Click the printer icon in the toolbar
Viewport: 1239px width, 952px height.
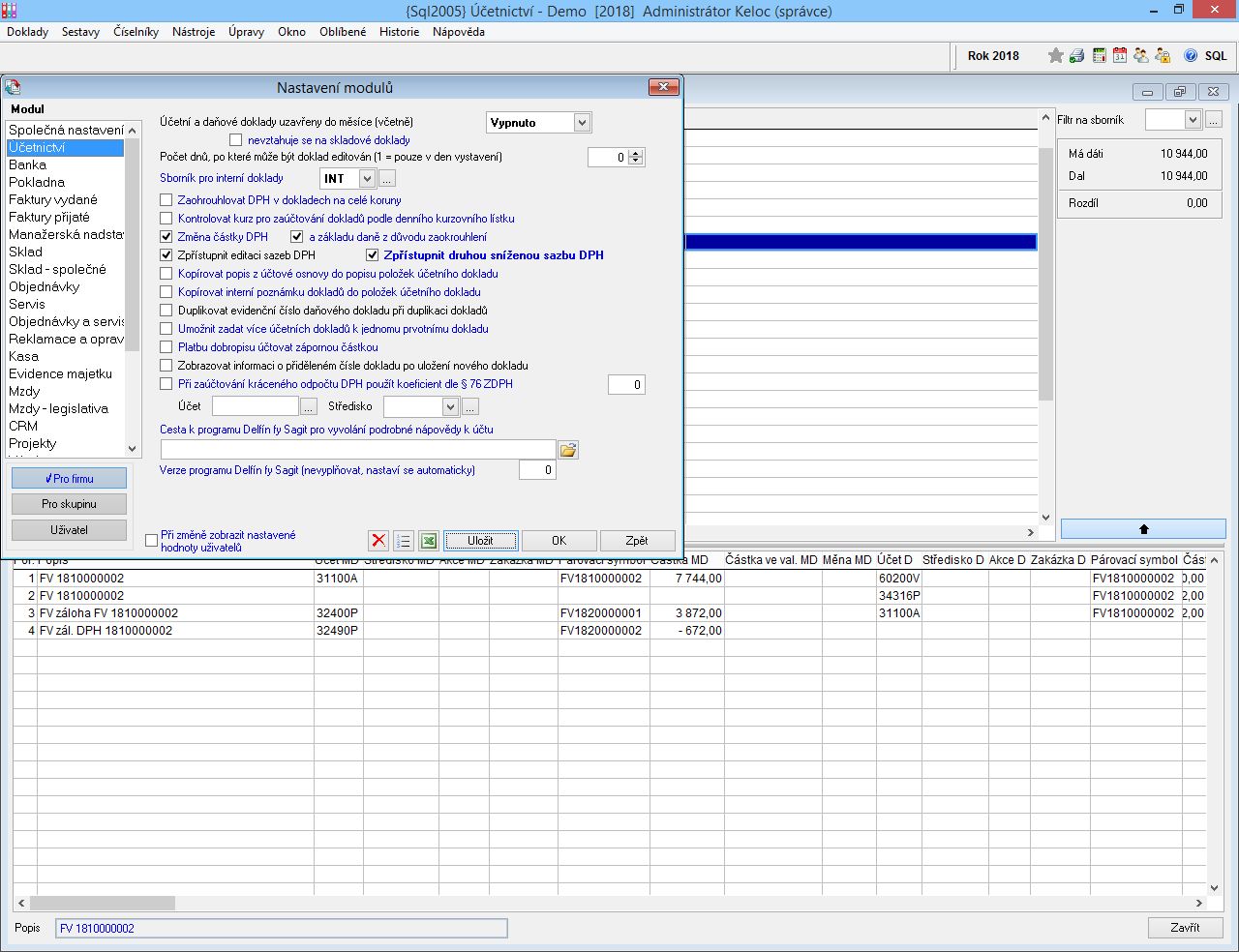point(1077,55)
